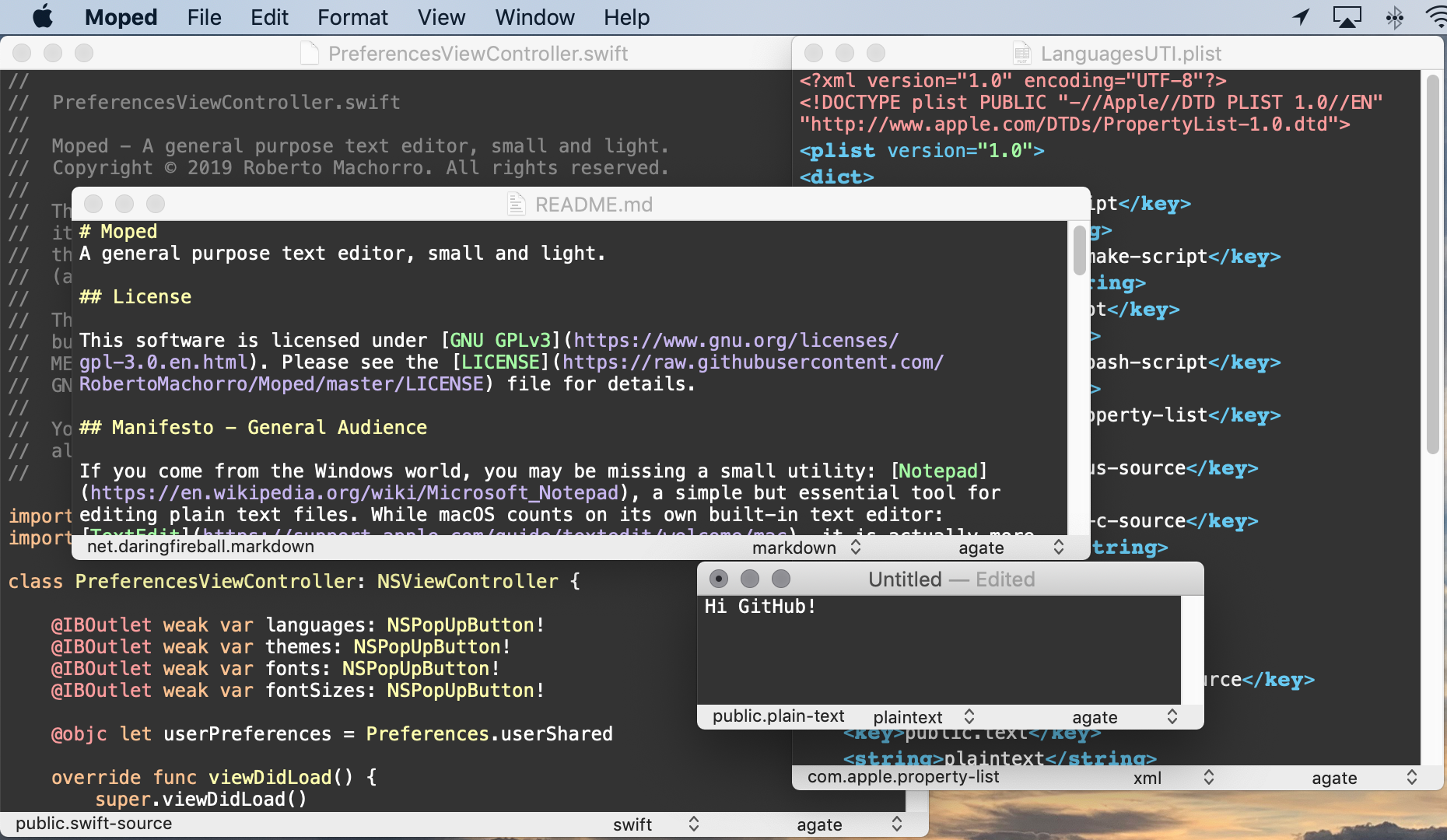Click the net.daringfireball.markdown status label
Viewport: 1447px width, 840px height.
[201, 547]
